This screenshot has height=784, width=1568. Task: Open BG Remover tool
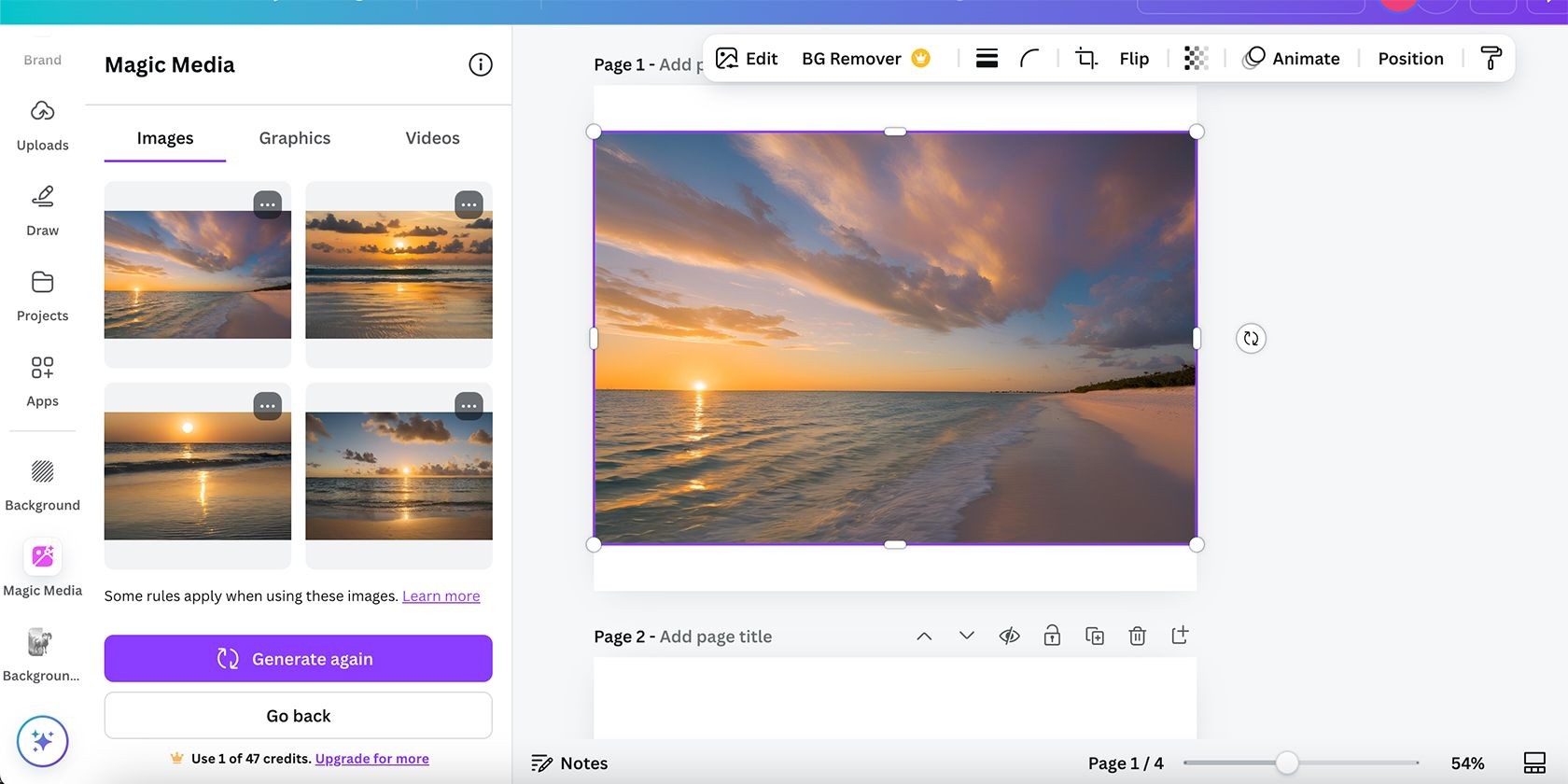coord(865,59)
